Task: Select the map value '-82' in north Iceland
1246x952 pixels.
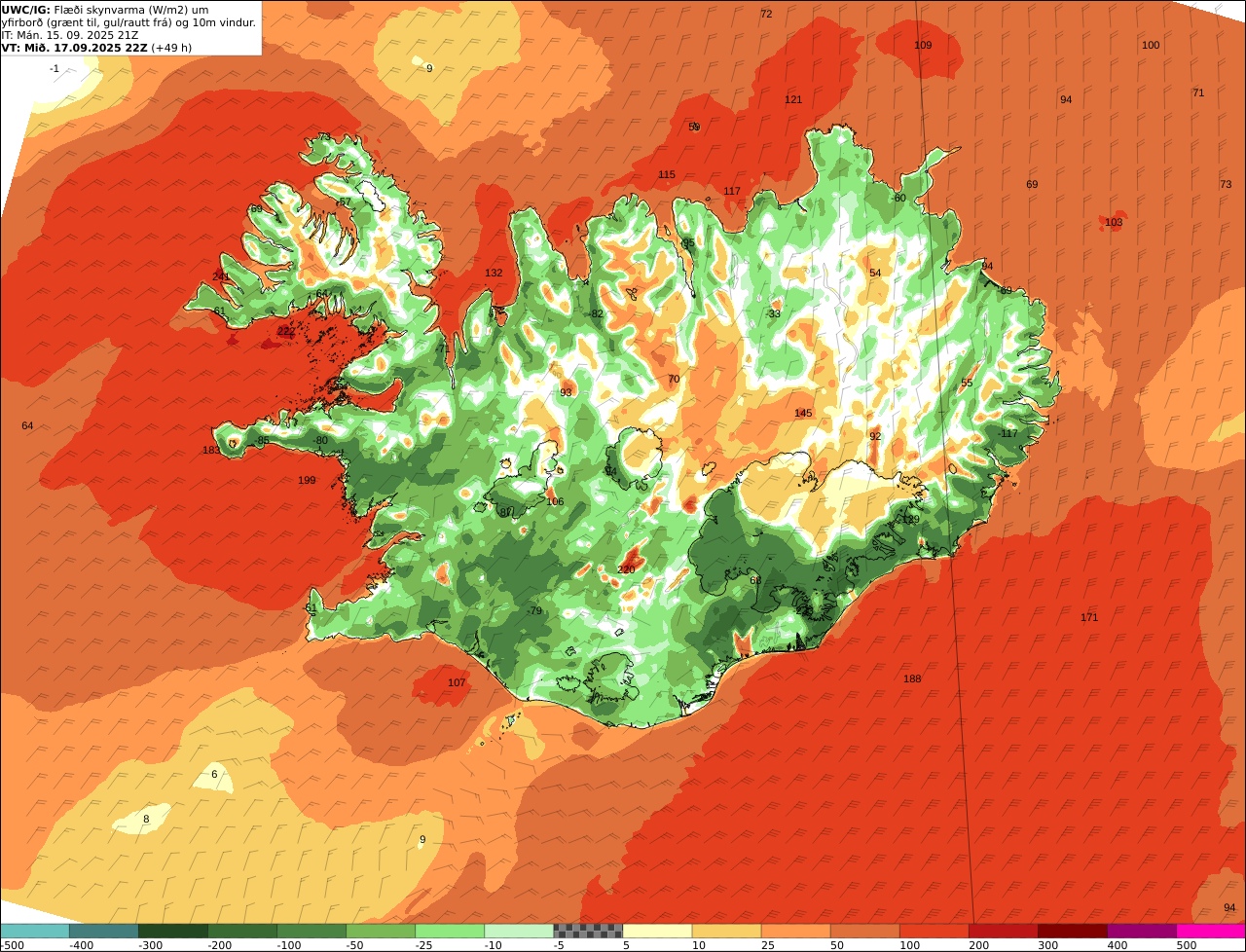Action: pyautogui.click(x=596, y=314)
